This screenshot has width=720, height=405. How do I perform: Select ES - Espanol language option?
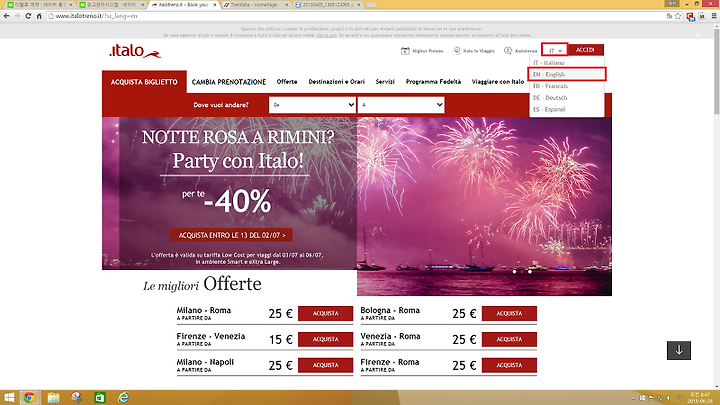click(567, 109)
